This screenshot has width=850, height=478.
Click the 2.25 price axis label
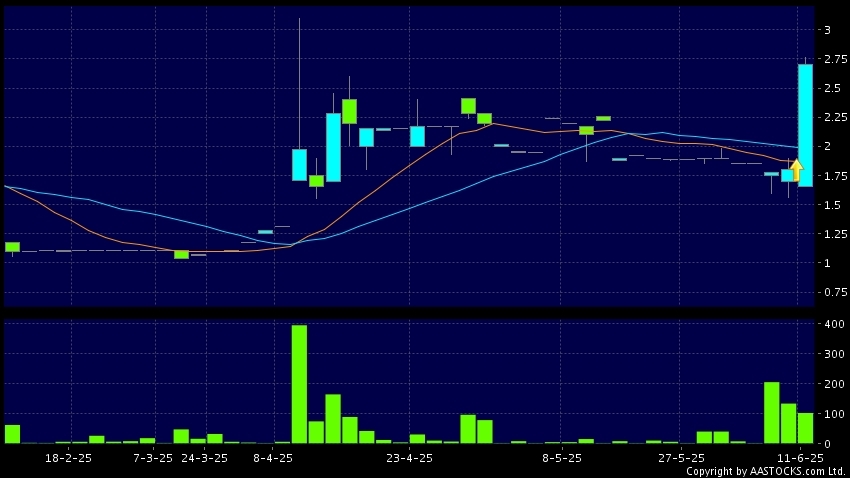[x=835, y=117]
